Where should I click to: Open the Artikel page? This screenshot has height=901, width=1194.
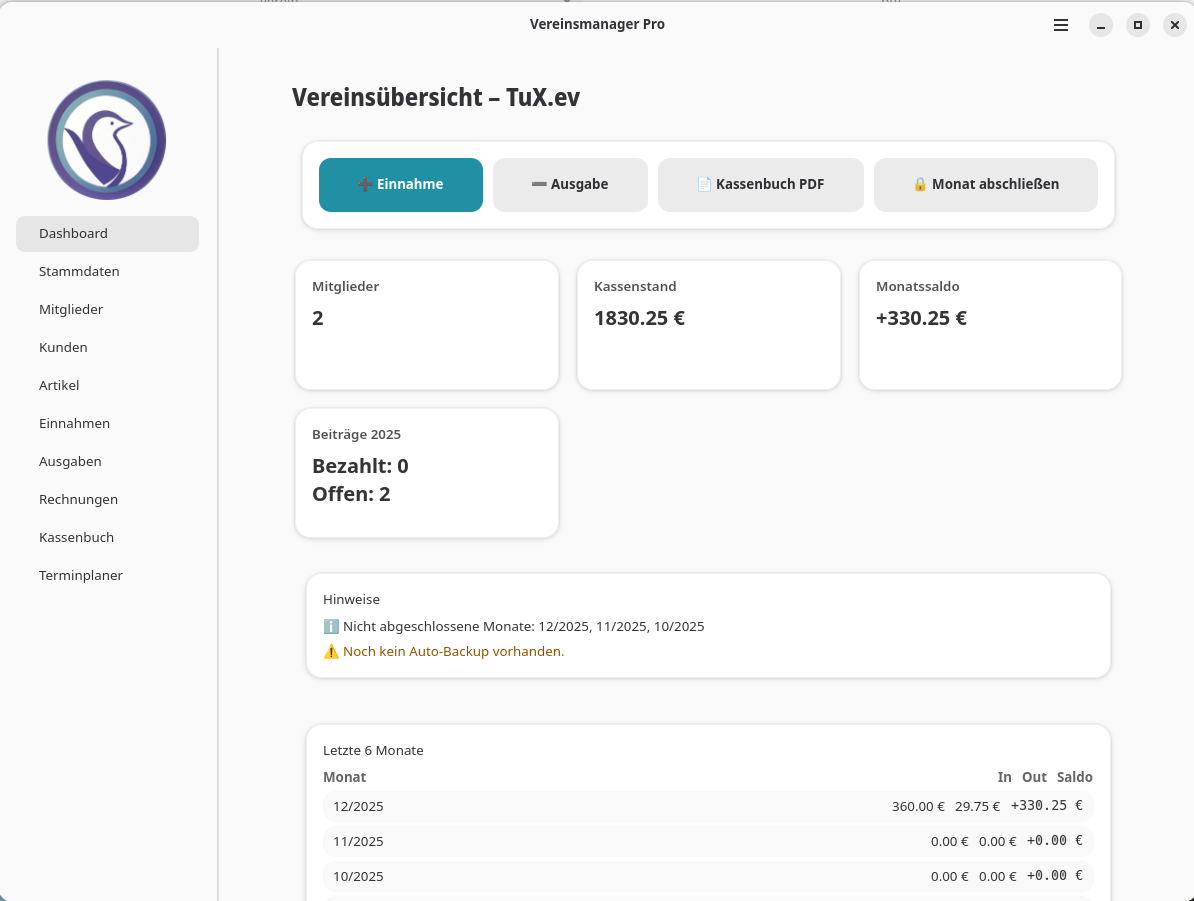click(x=59, y=386)
